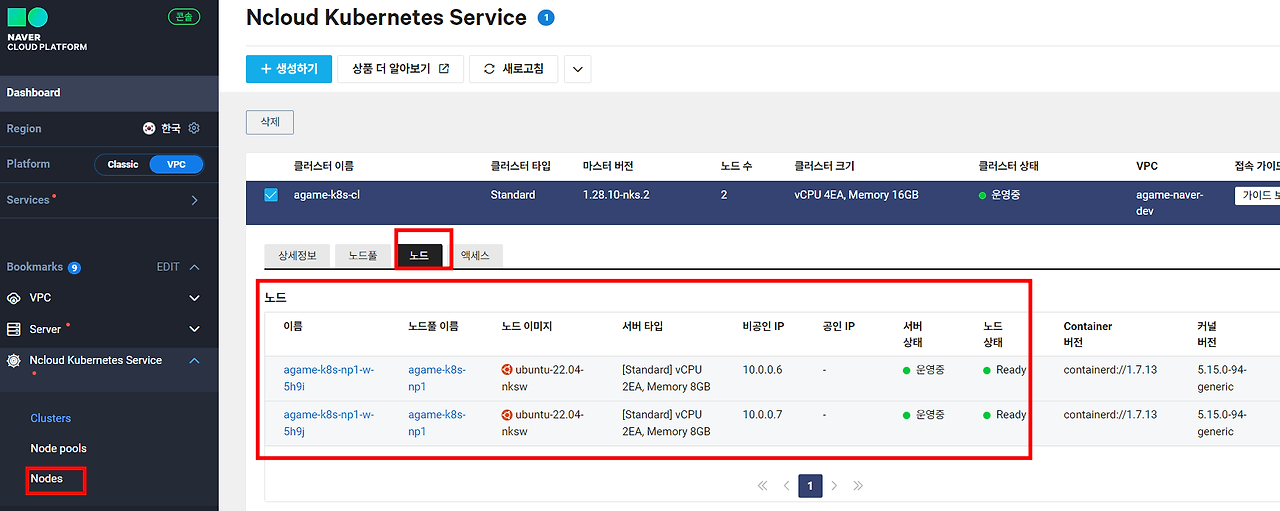
Task: Click the Ubuntu icon in 5h9i row
Action: coord(507,370)
